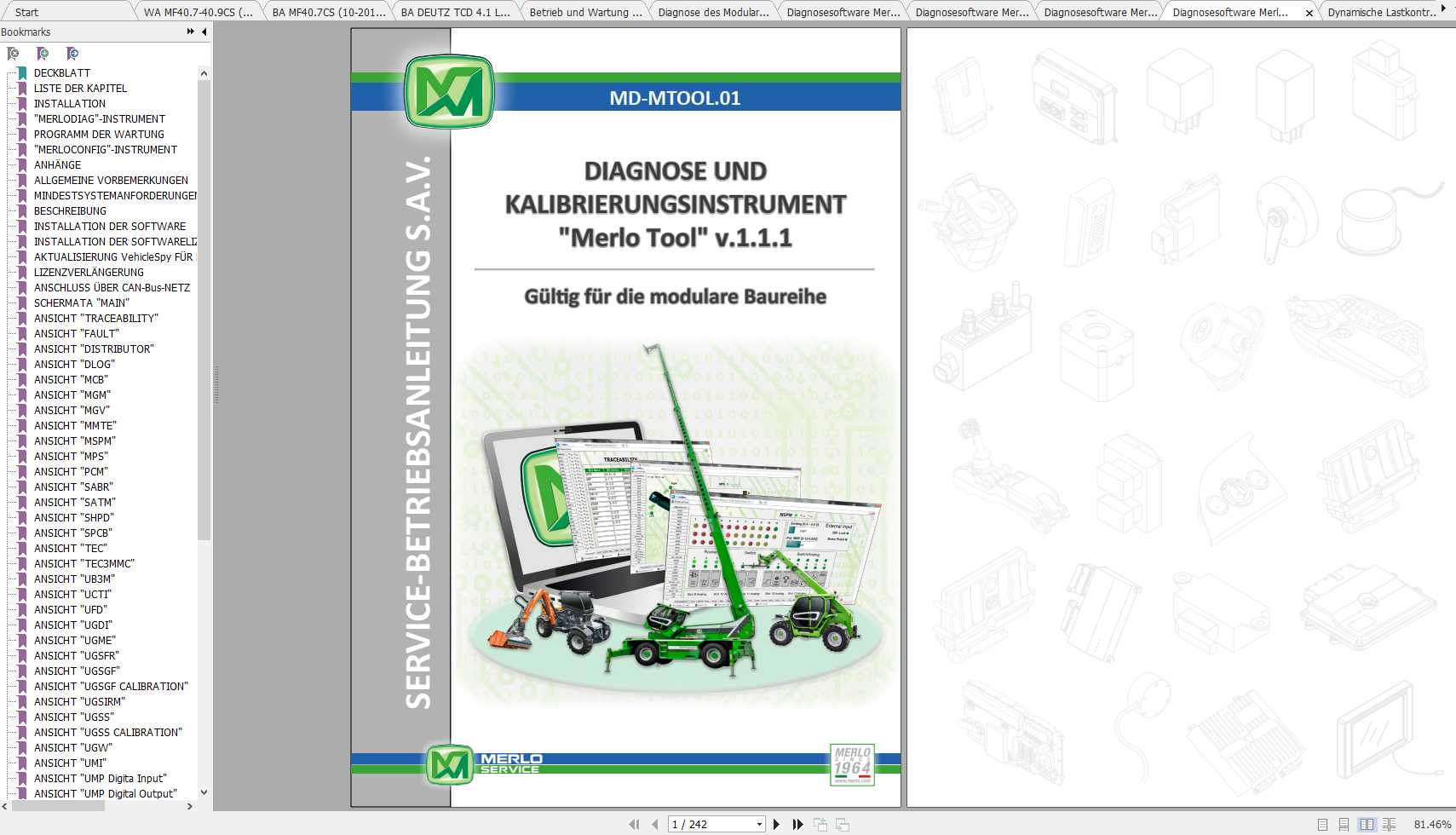The width and height of the screenshot is (1456, 835).
Task: Open the INSTALLATION bookmark
Action: click(70, 104)
